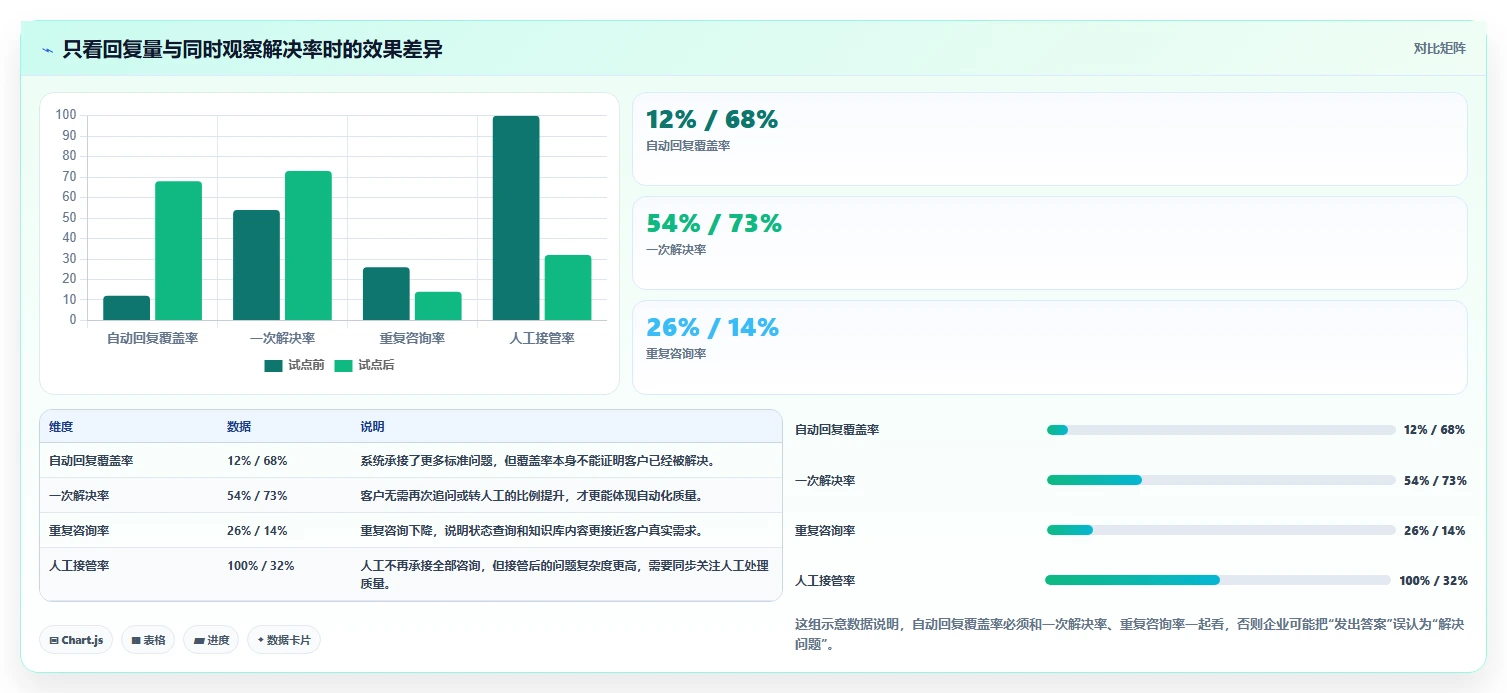
Task: Click the 自动回复覆盖率 progress bar
Action: (x=1221, y=430)
